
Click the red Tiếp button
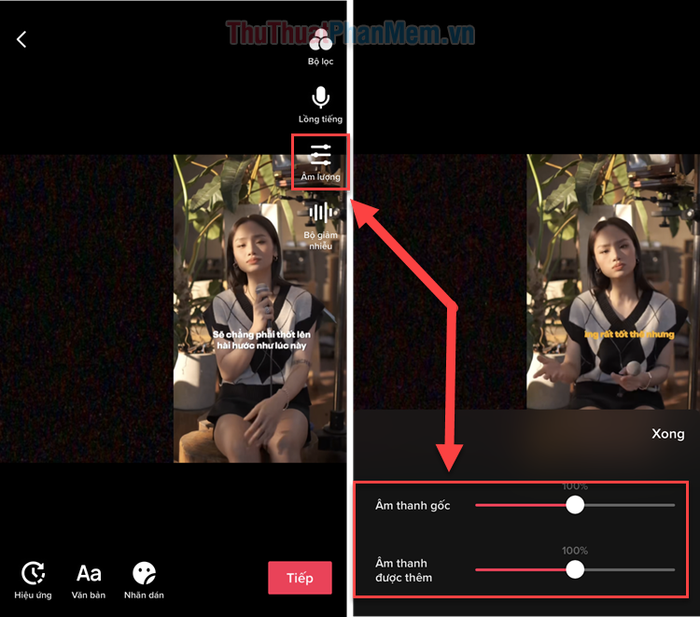tap(300, 578)
